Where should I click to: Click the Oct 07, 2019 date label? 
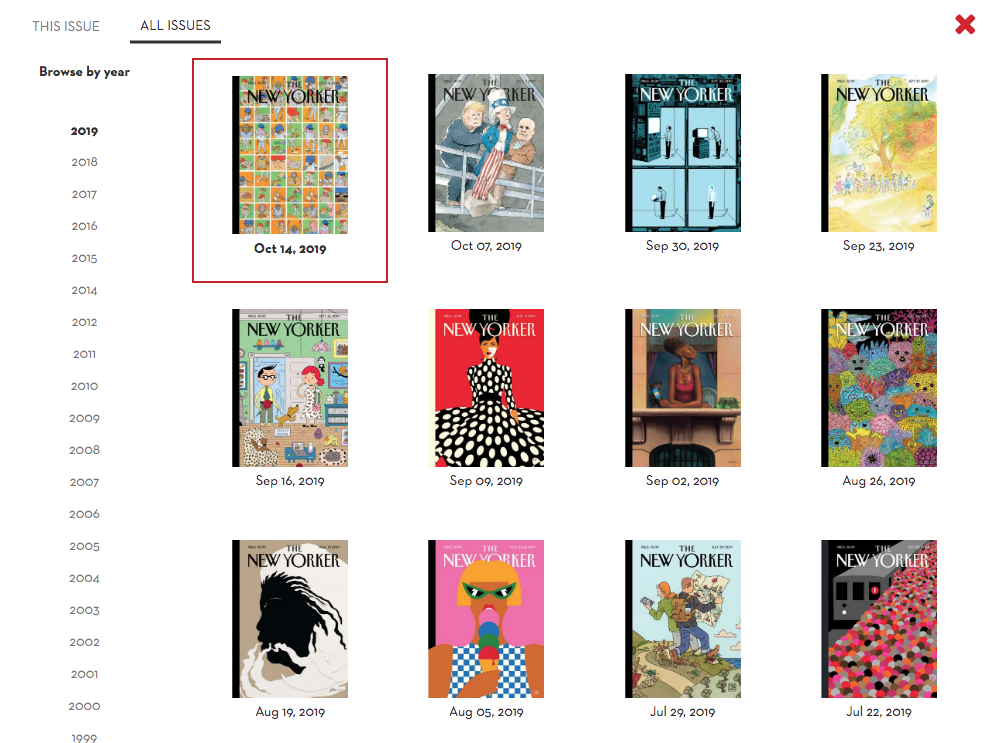tap(486, 246)
